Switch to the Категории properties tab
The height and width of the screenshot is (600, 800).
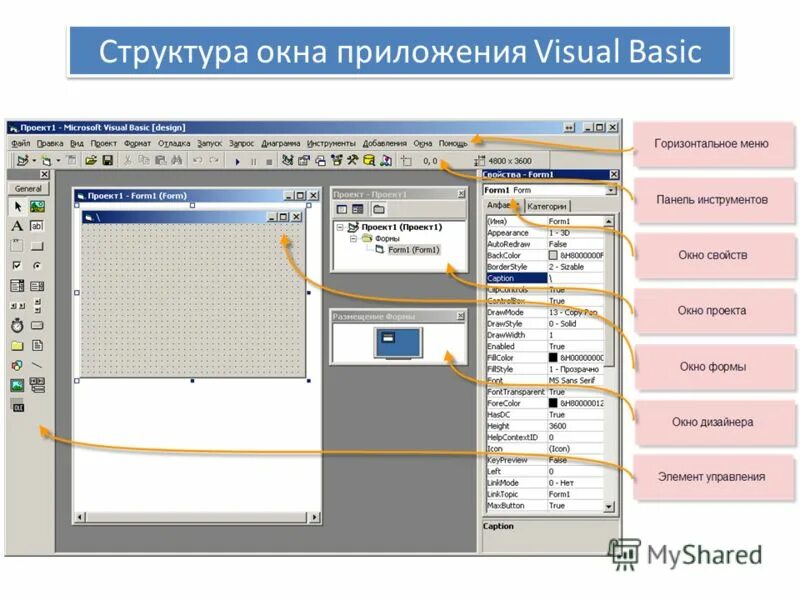click(x=547, y=206)
